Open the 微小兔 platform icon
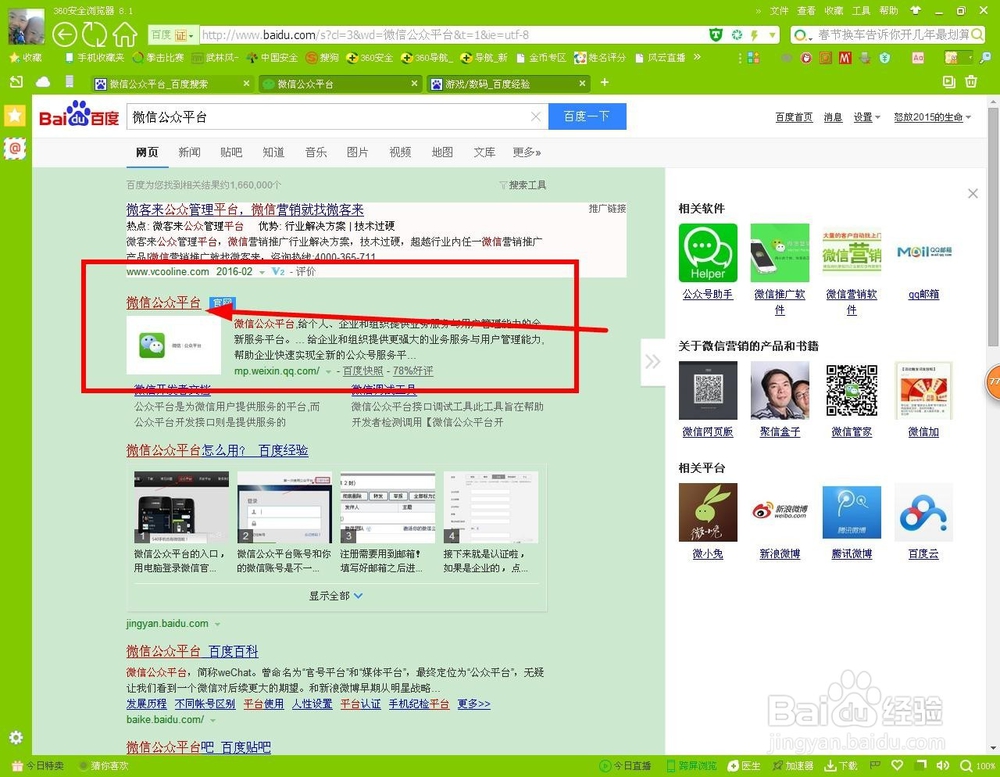 point(708,512)
